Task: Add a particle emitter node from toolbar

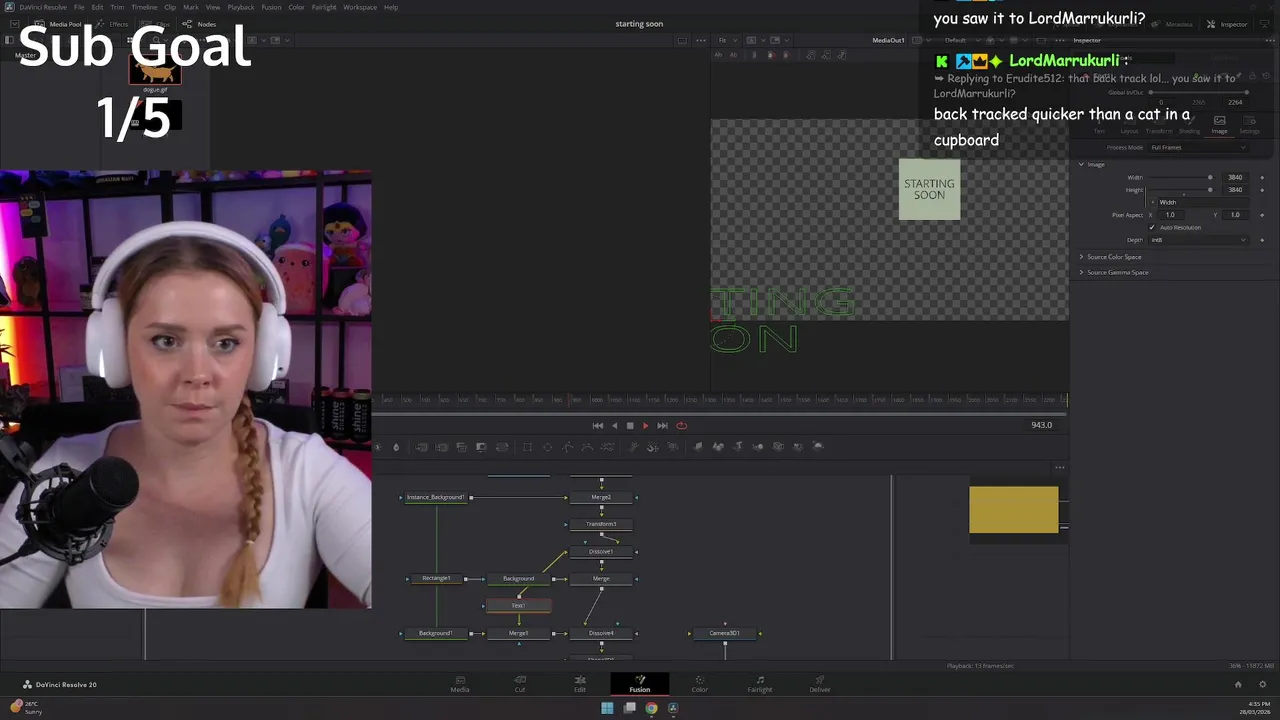Action: [x=633, y=447]
